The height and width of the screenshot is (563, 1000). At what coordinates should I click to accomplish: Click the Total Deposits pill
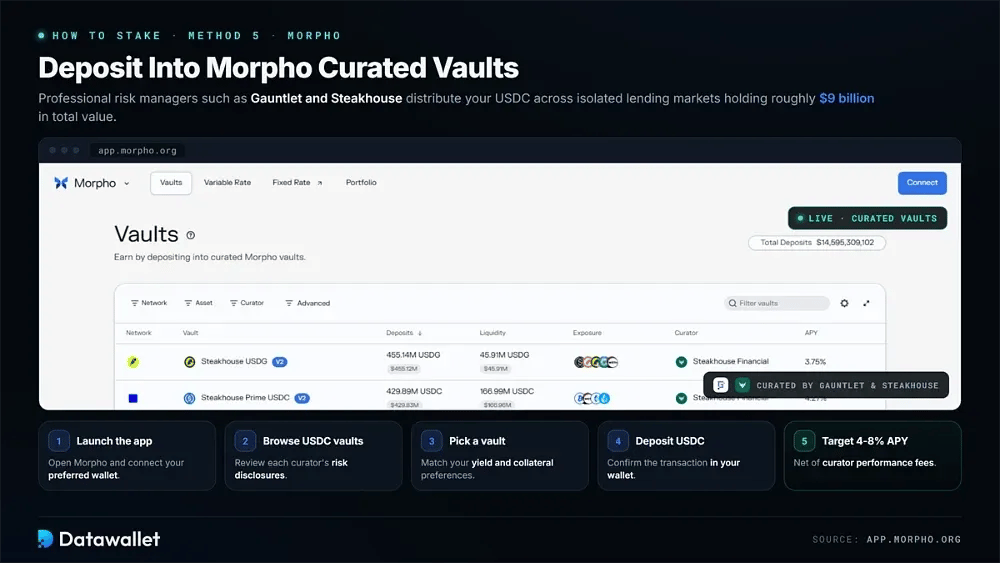point(817,242)
